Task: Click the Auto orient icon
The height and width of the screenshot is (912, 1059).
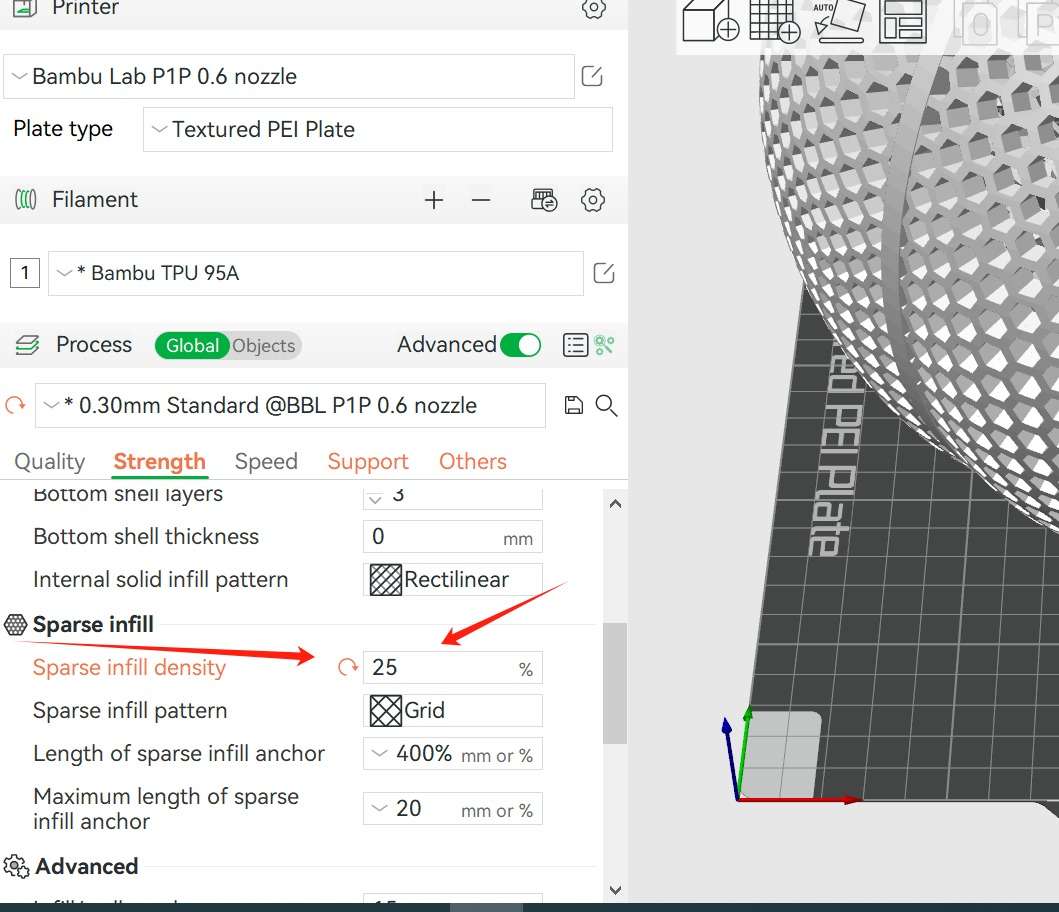Action: point(838,22)
